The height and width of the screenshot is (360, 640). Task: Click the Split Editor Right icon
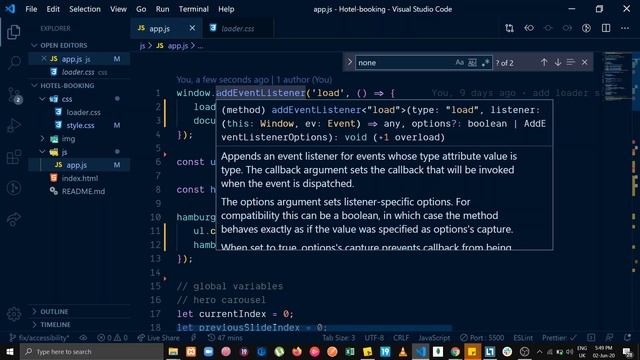click(x=606, y=28)
